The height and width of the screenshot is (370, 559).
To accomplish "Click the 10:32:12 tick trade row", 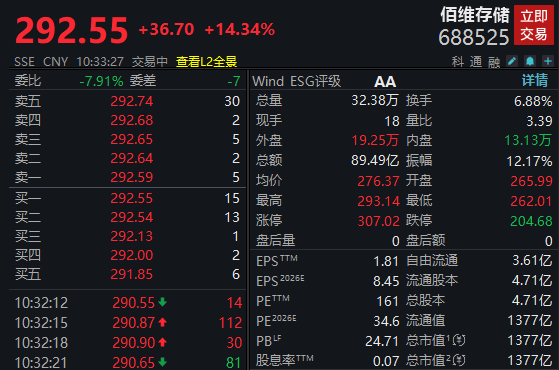I will point(128,303).
